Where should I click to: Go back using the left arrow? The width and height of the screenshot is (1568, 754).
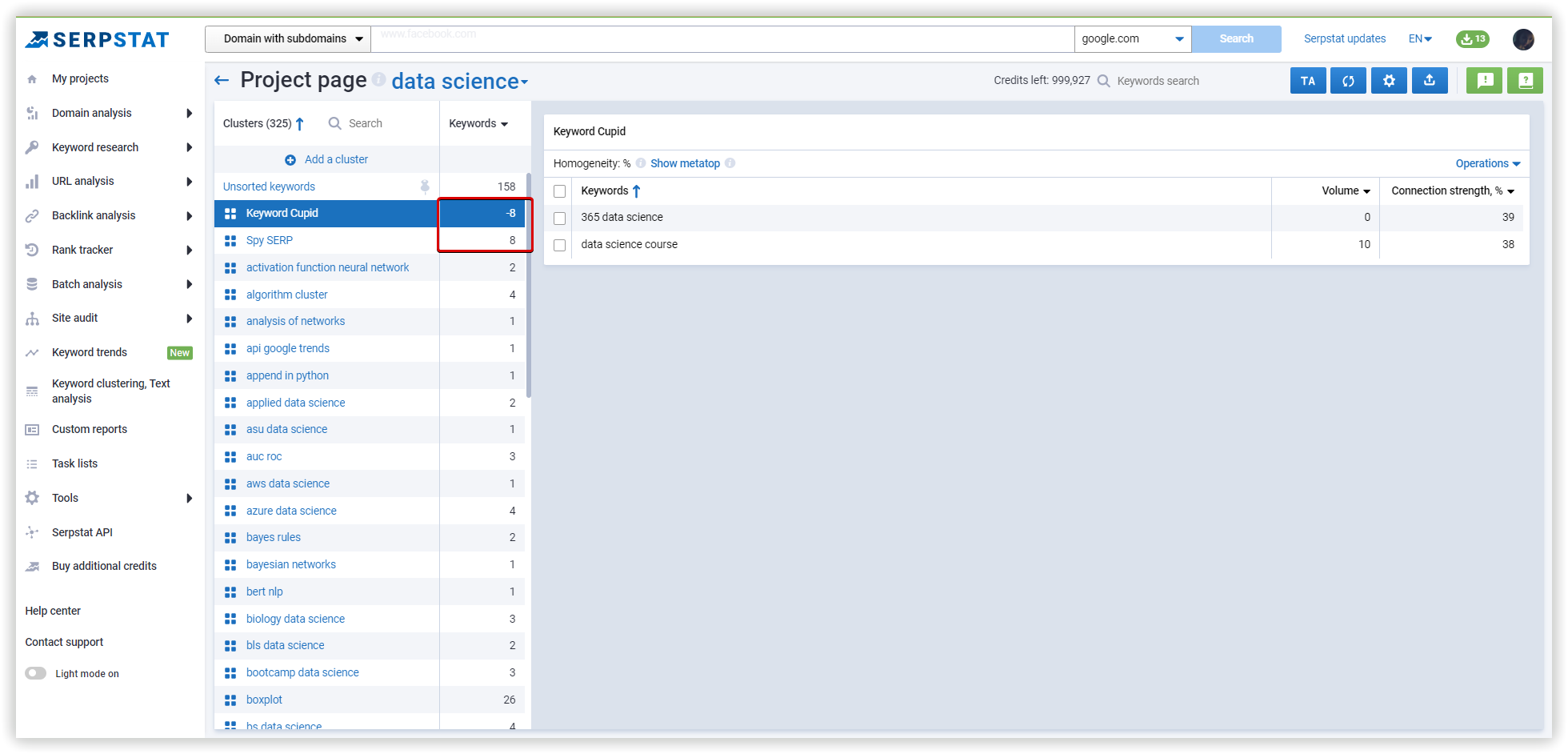tap(222, 80)
